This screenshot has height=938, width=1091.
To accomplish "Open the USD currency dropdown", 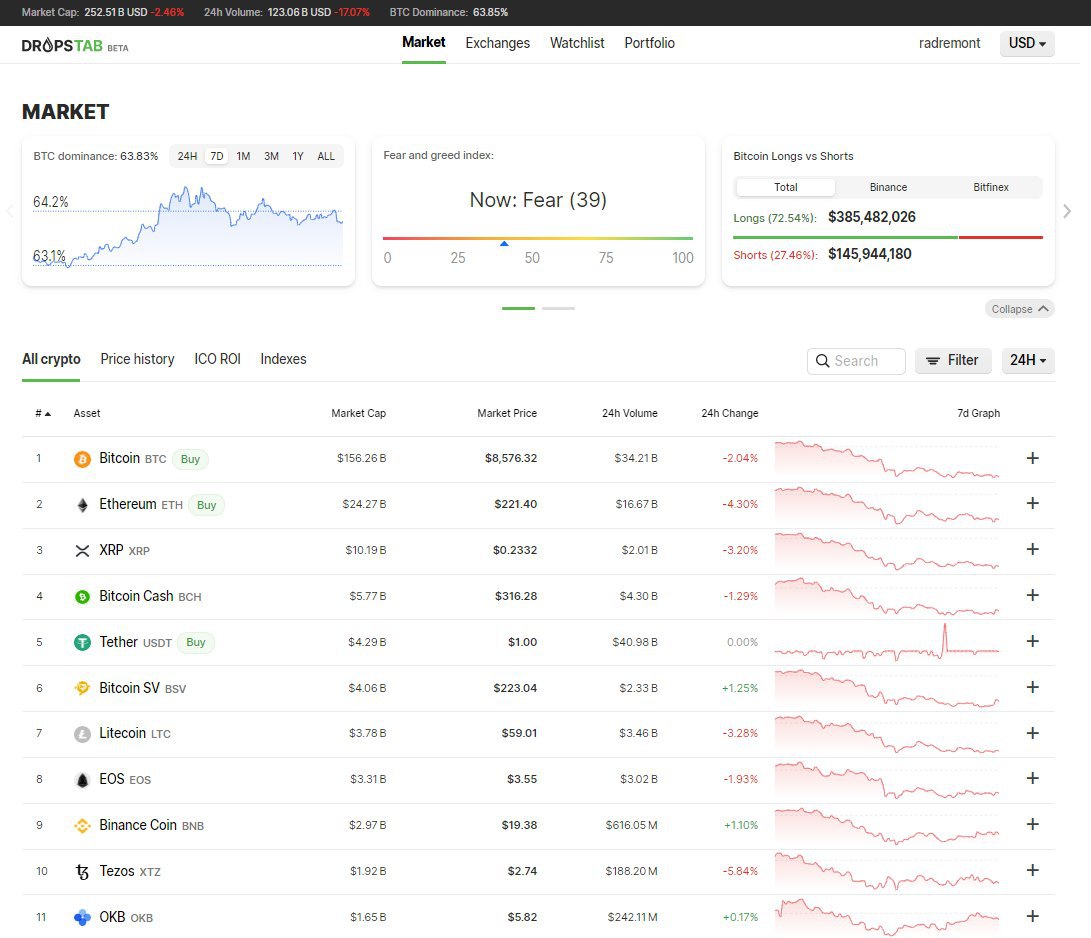I will (x=1027, y=43).
